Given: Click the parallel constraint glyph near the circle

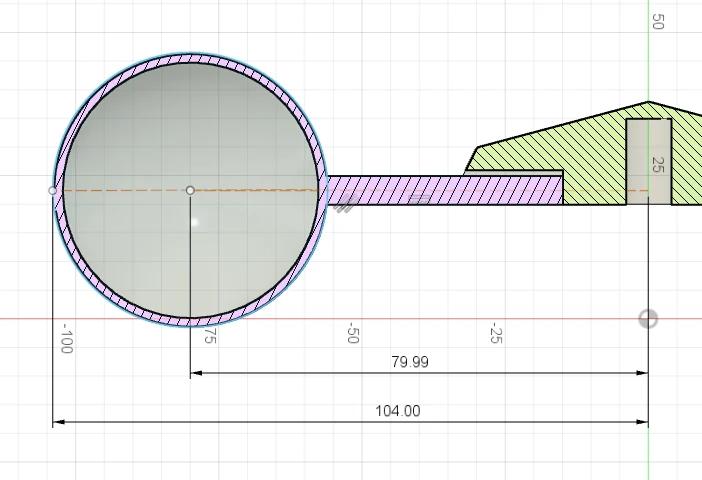Looking at the screenshot, I should point(345,206).
